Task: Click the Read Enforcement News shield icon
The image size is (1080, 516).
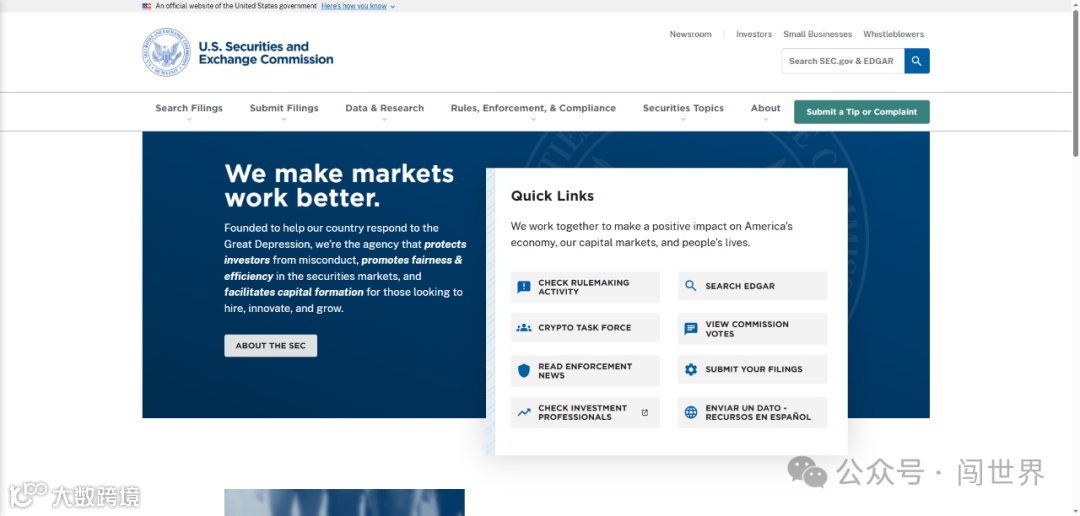Action: click(x=524, y=371)
